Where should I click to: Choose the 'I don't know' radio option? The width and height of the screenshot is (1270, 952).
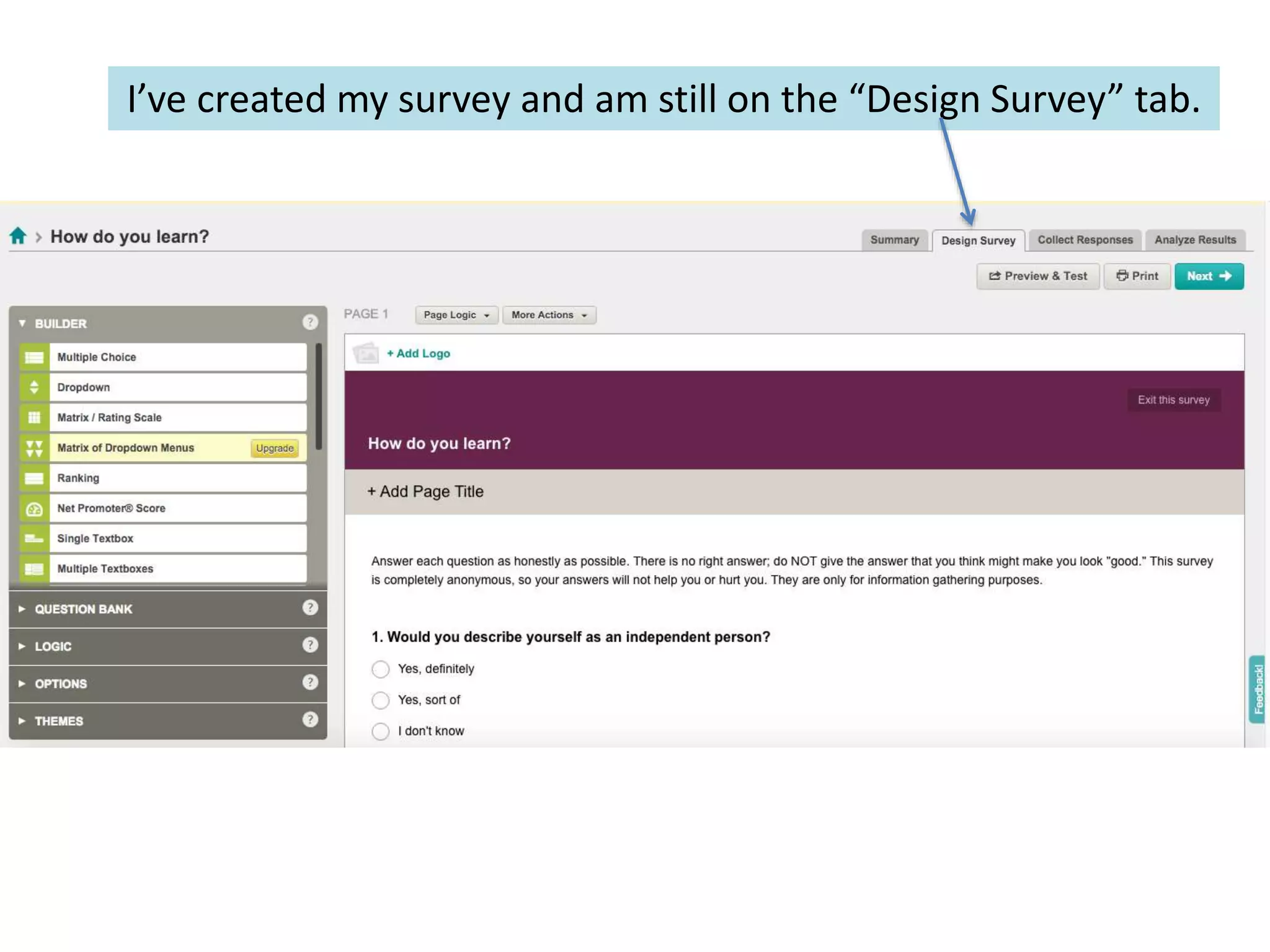tap(380, 731)
